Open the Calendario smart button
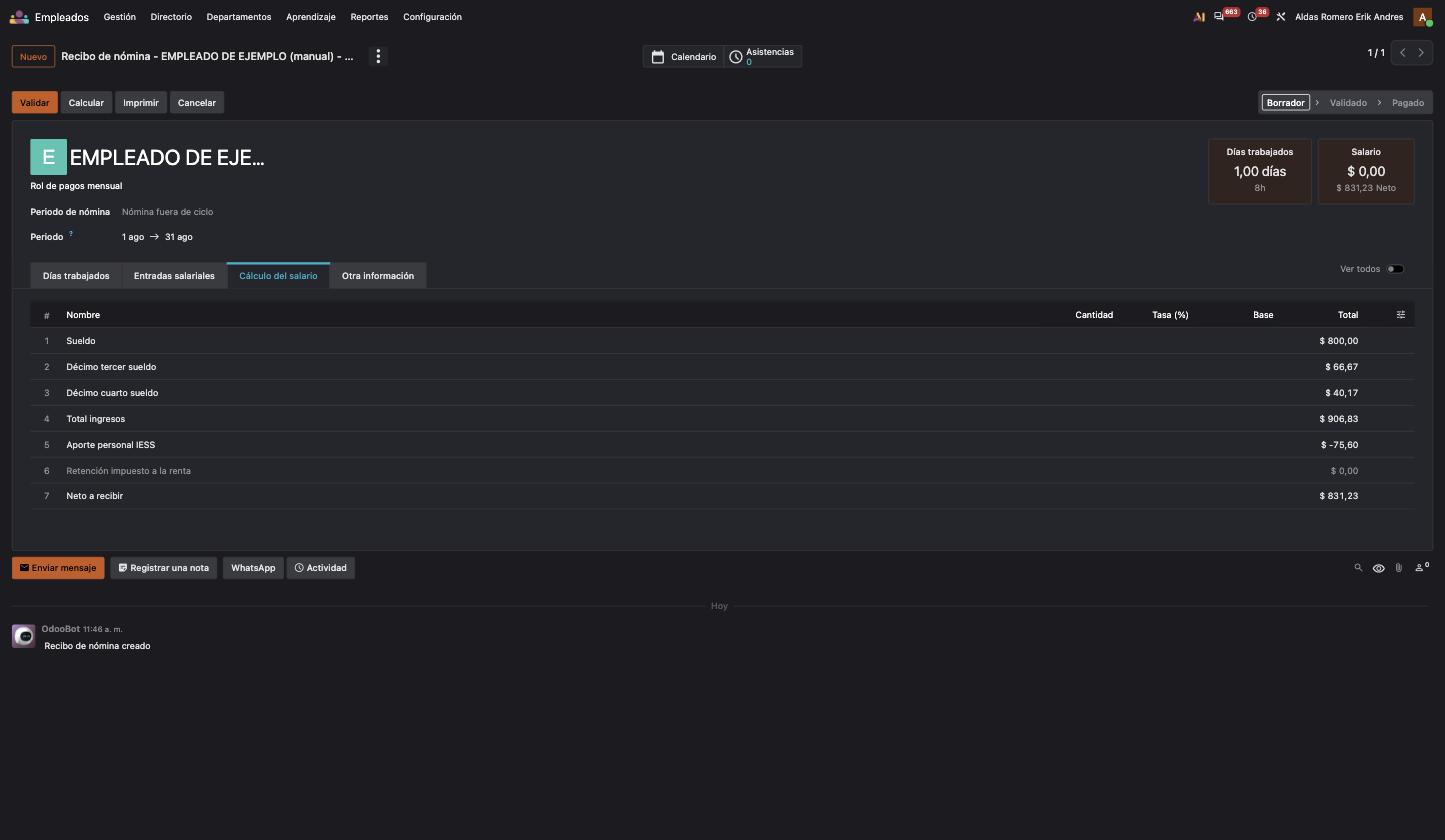Viewport: 1445px width, 840px height. click(684, 57)
